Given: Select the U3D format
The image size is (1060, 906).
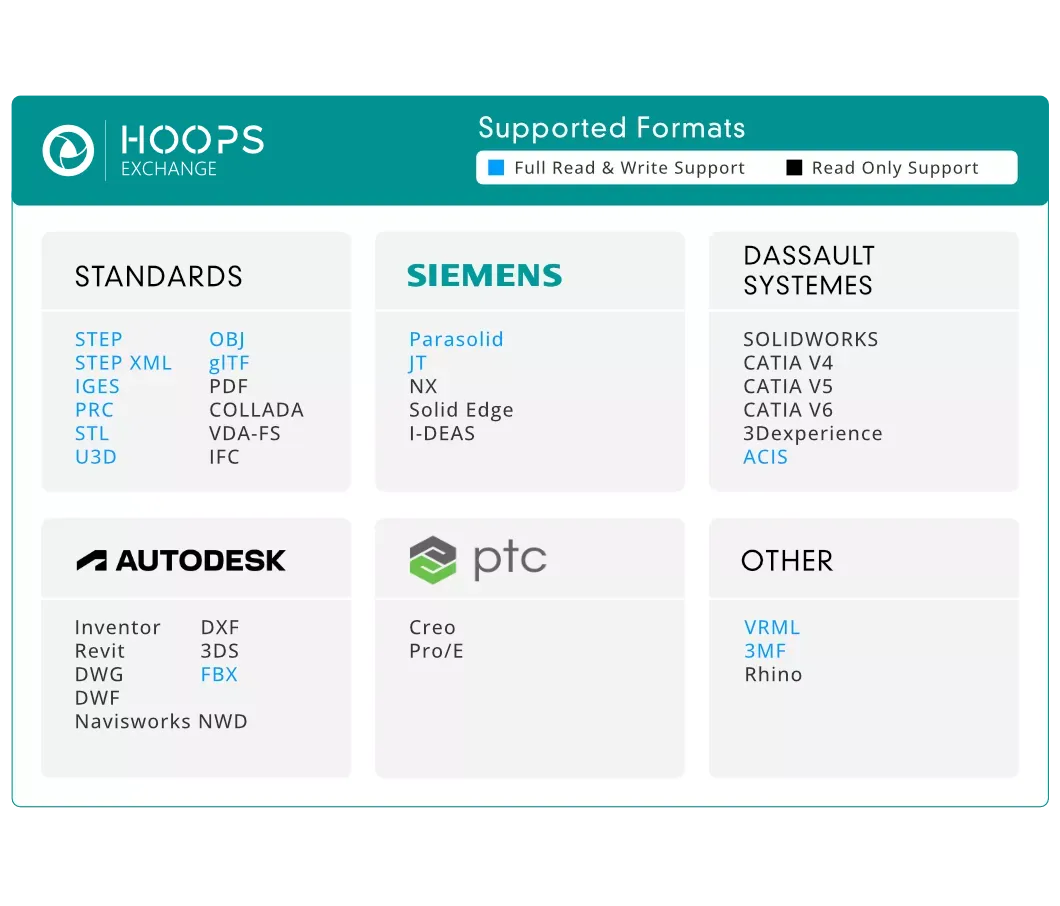Looking at the screenshot, I should pos(96,457).
